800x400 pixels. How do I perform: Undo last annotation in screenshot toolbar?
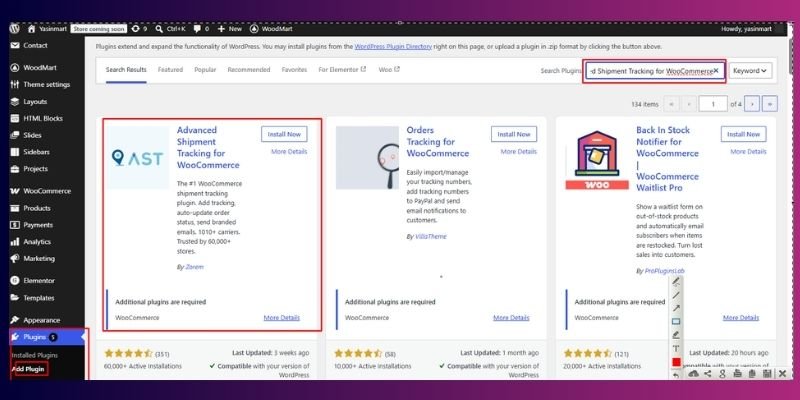pos(676,375)
